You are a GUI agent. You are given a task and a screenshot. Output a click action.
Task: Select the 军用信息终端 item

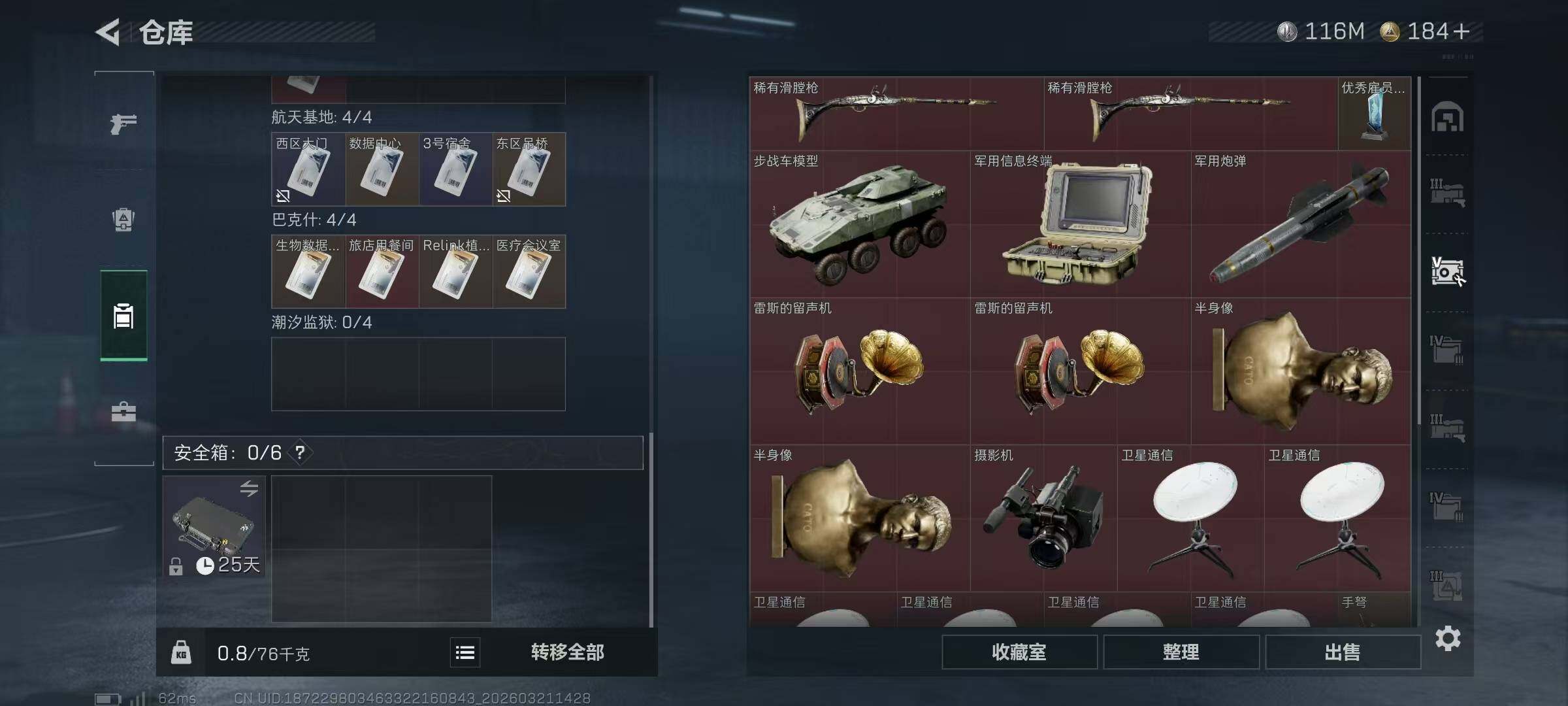click(1081, 224)
